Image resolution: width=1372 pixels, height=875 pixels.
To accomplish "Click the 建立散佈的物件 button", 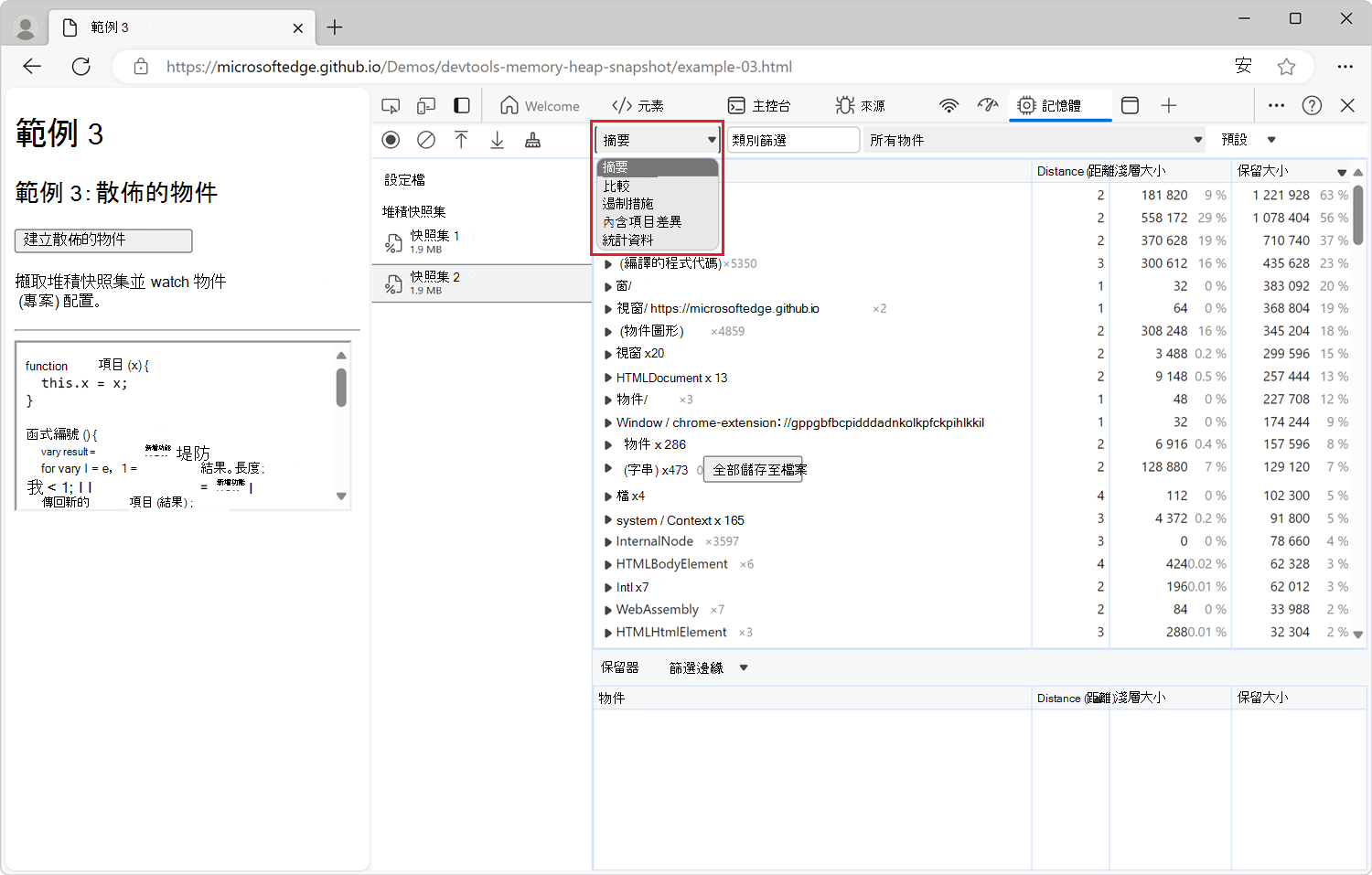I will [x=103, y=240].
